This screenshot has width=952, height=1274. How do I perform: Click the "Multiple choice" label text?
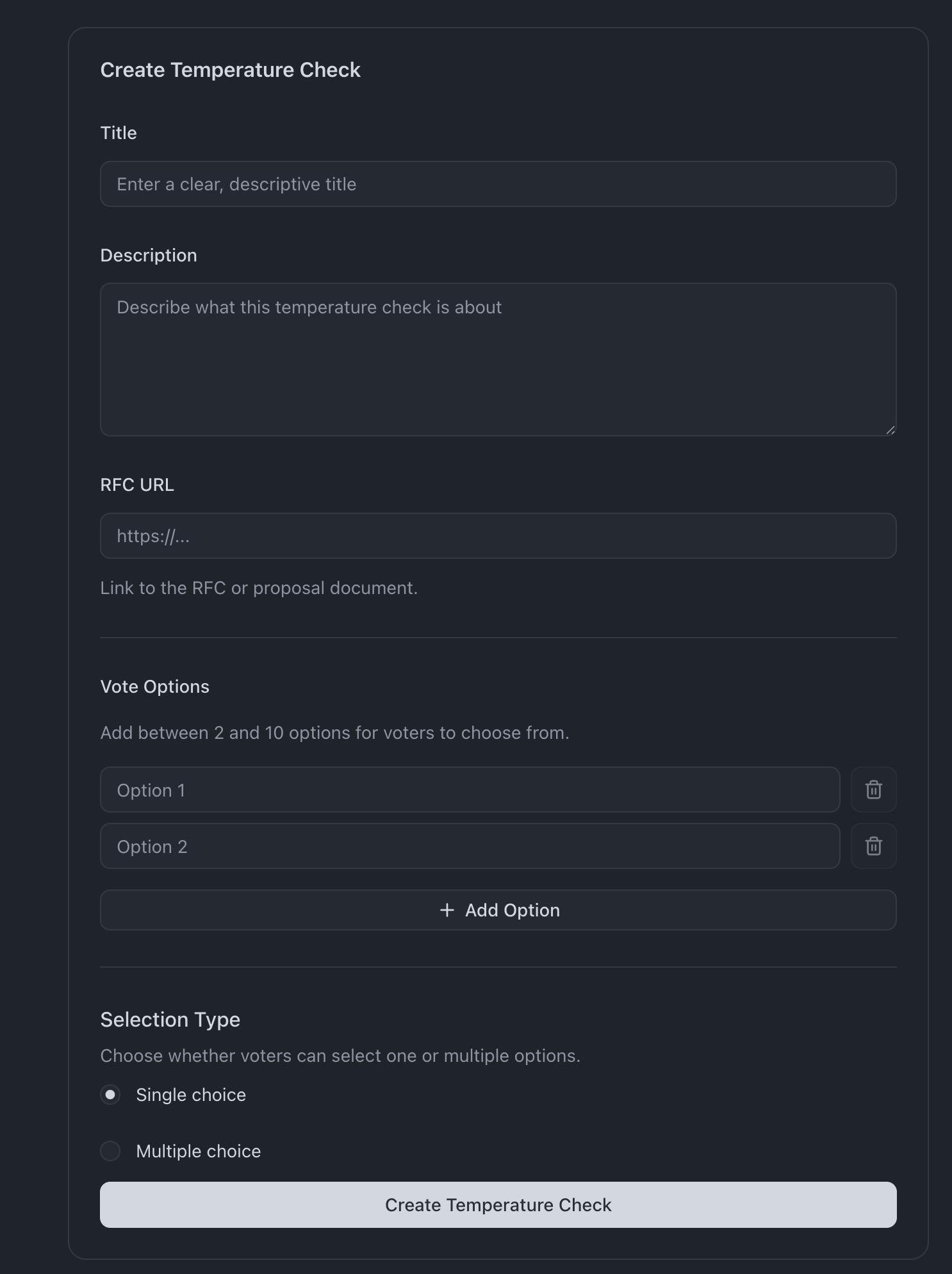(198, 1151)
